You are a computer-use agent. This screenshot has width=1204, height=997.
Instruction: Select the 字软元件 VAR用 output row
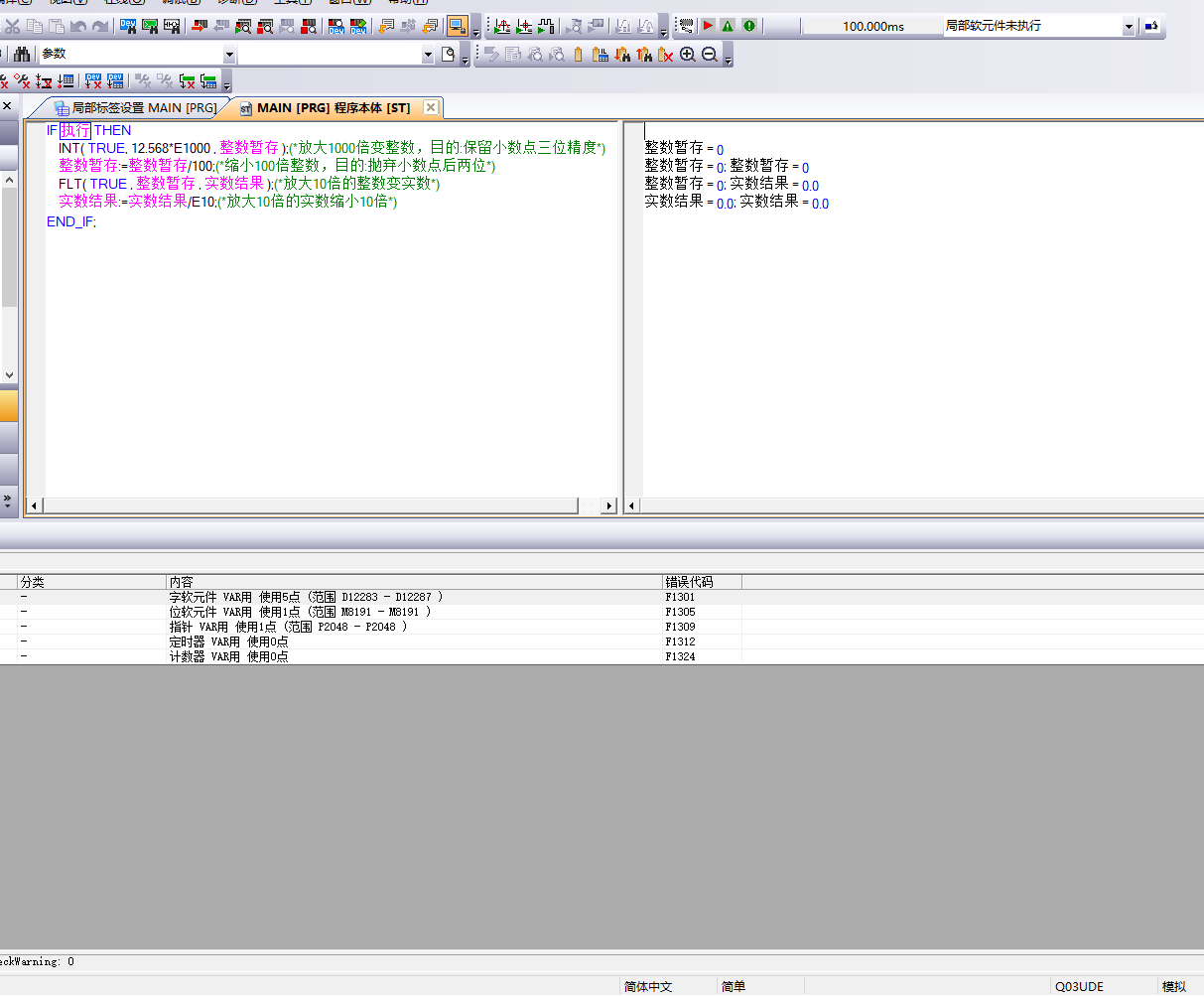[306, 597]
